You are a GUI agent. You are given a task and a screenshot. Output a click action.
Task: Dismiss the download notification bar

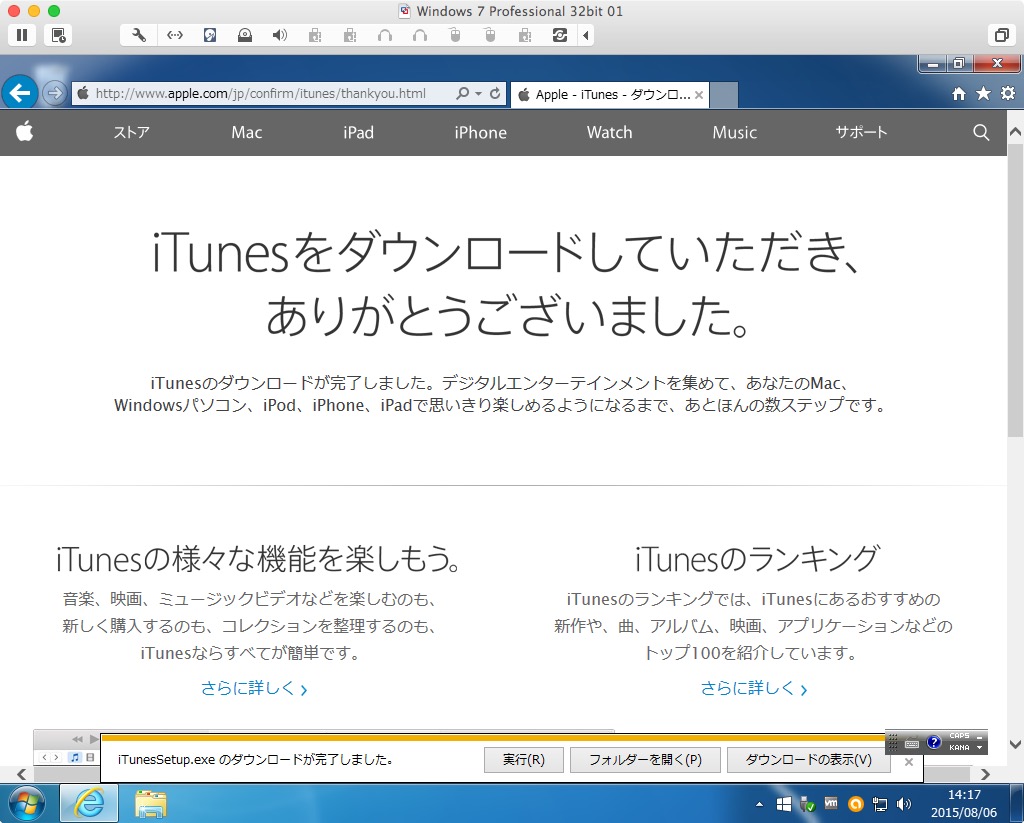(x=908, y=762)
